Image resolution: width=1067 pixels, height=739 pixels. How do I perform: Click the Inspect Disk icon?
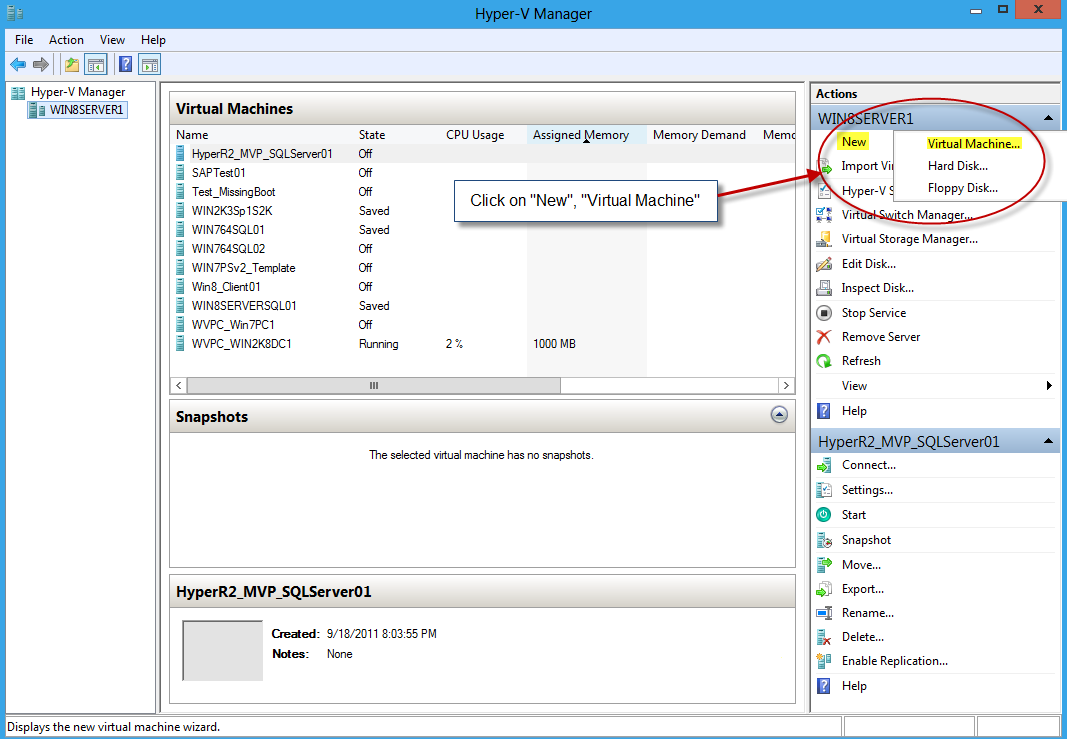824,288
